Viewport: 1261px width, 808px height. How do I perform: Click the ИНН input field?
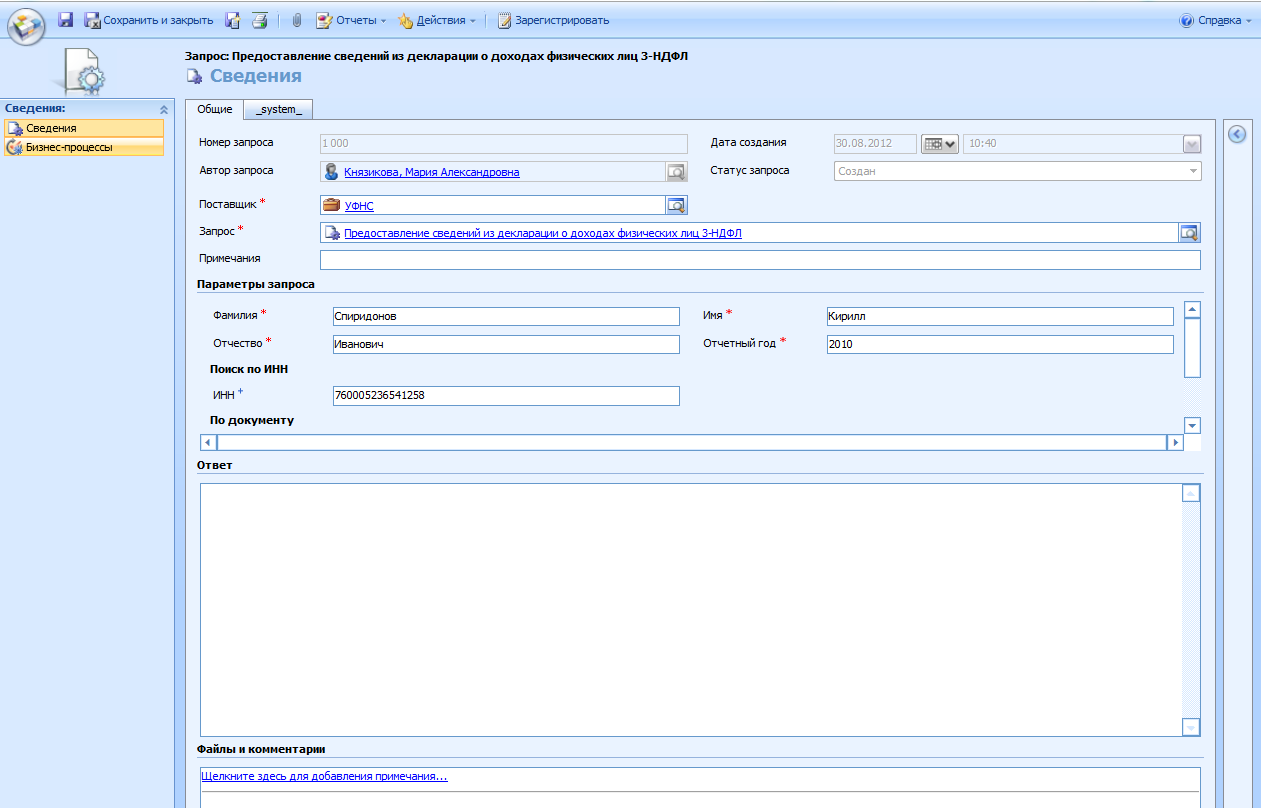click(505, 396)
